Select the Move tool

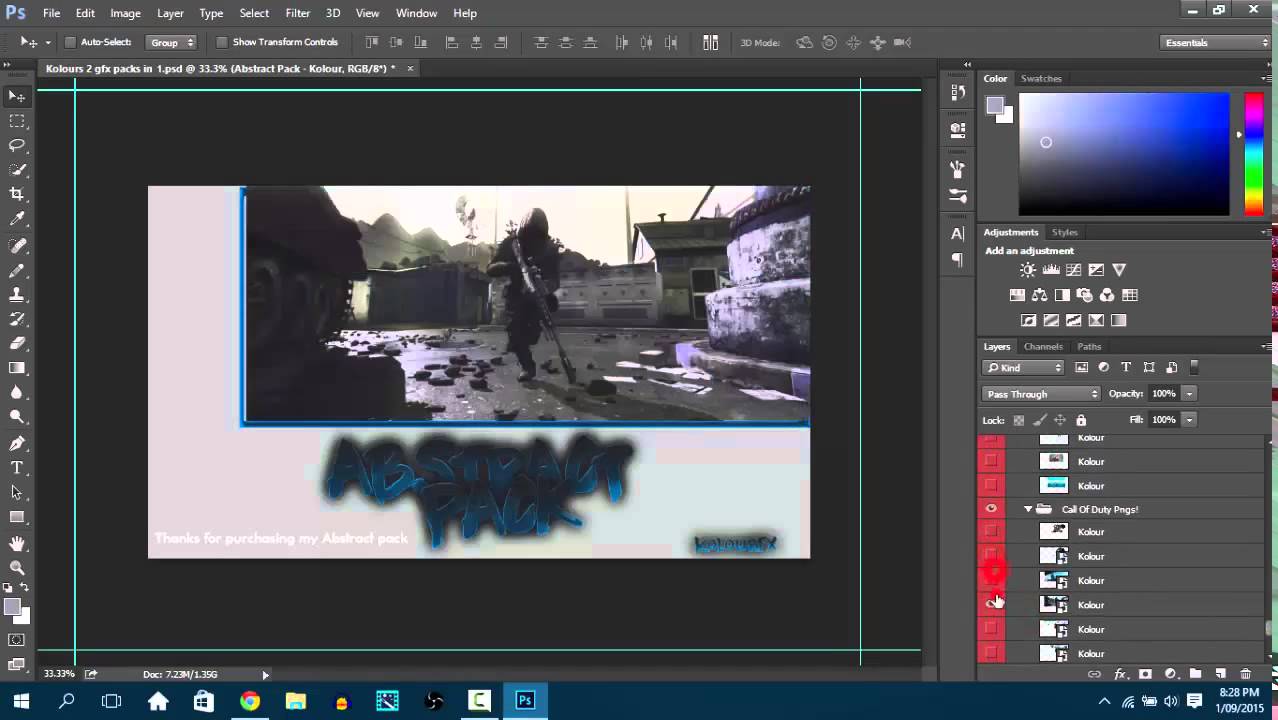point(17,96)
